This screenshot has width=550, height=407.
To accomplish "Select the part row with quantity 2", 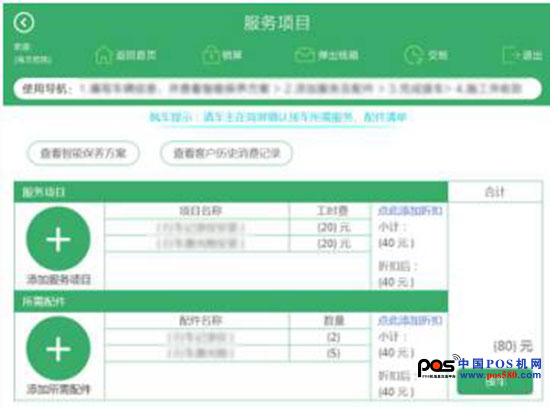I will [x=237, y=337].
